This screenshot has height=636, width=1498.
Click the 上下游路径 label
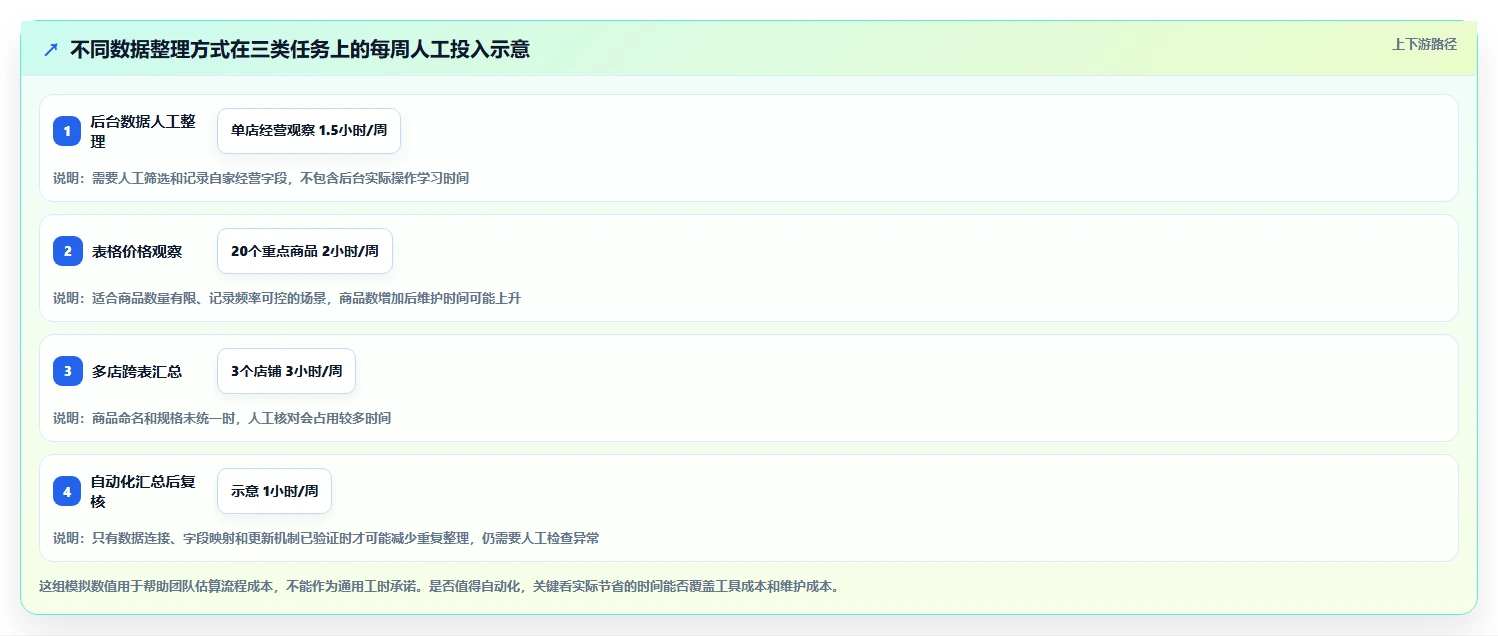[1424, 44]
